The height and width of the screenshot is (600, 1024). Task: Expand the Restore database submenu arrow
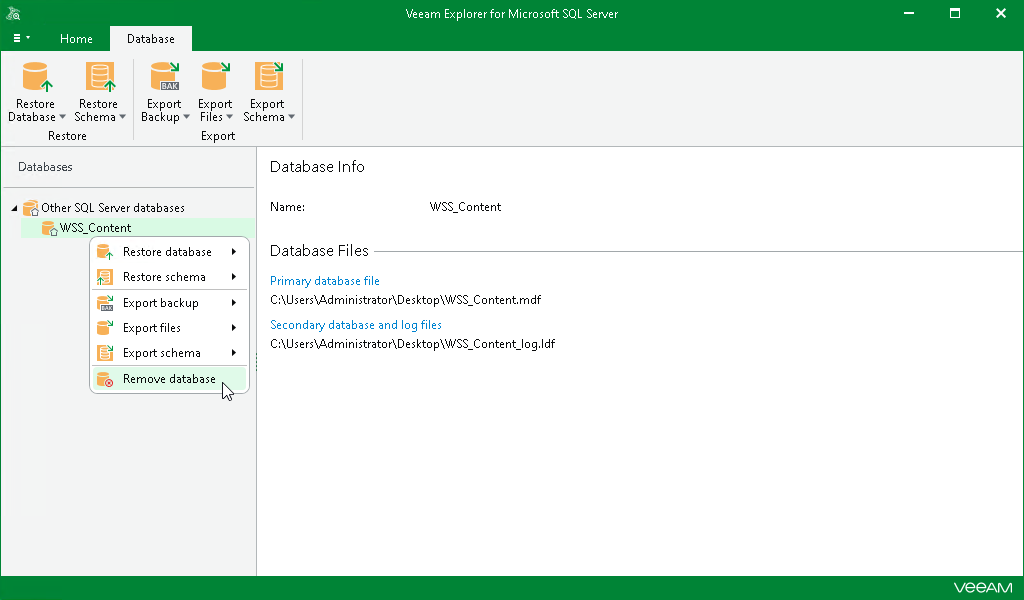pos(234,252)
